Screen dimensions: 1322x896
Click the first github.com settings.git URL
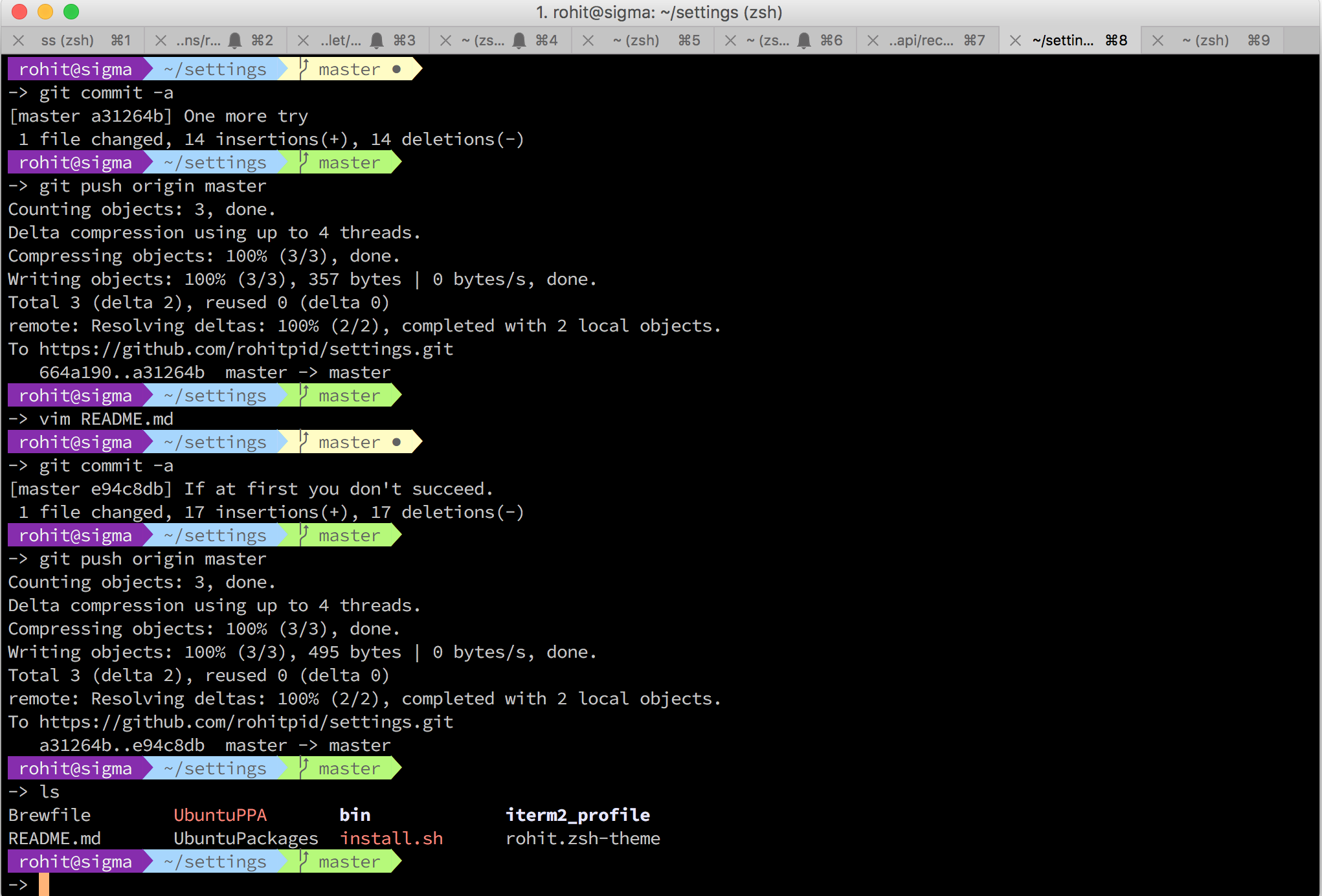[246, 349]
